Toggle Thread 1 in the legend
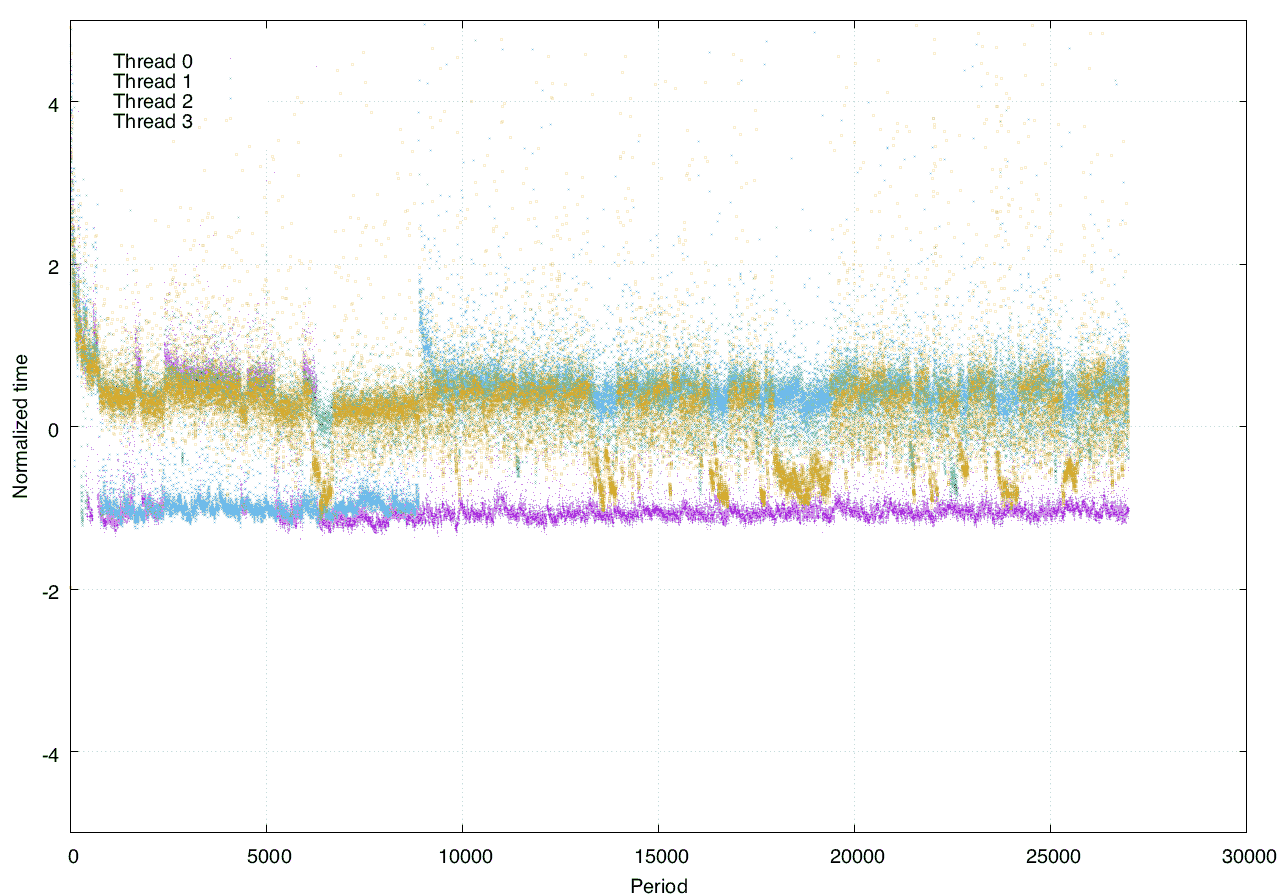 pos(152,81)
